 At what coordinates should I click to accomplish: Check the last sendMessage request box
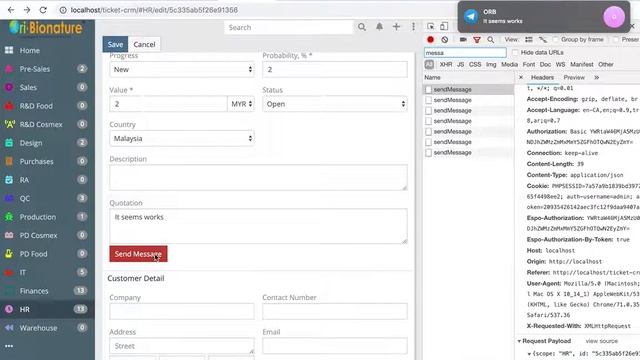(428, 153)
